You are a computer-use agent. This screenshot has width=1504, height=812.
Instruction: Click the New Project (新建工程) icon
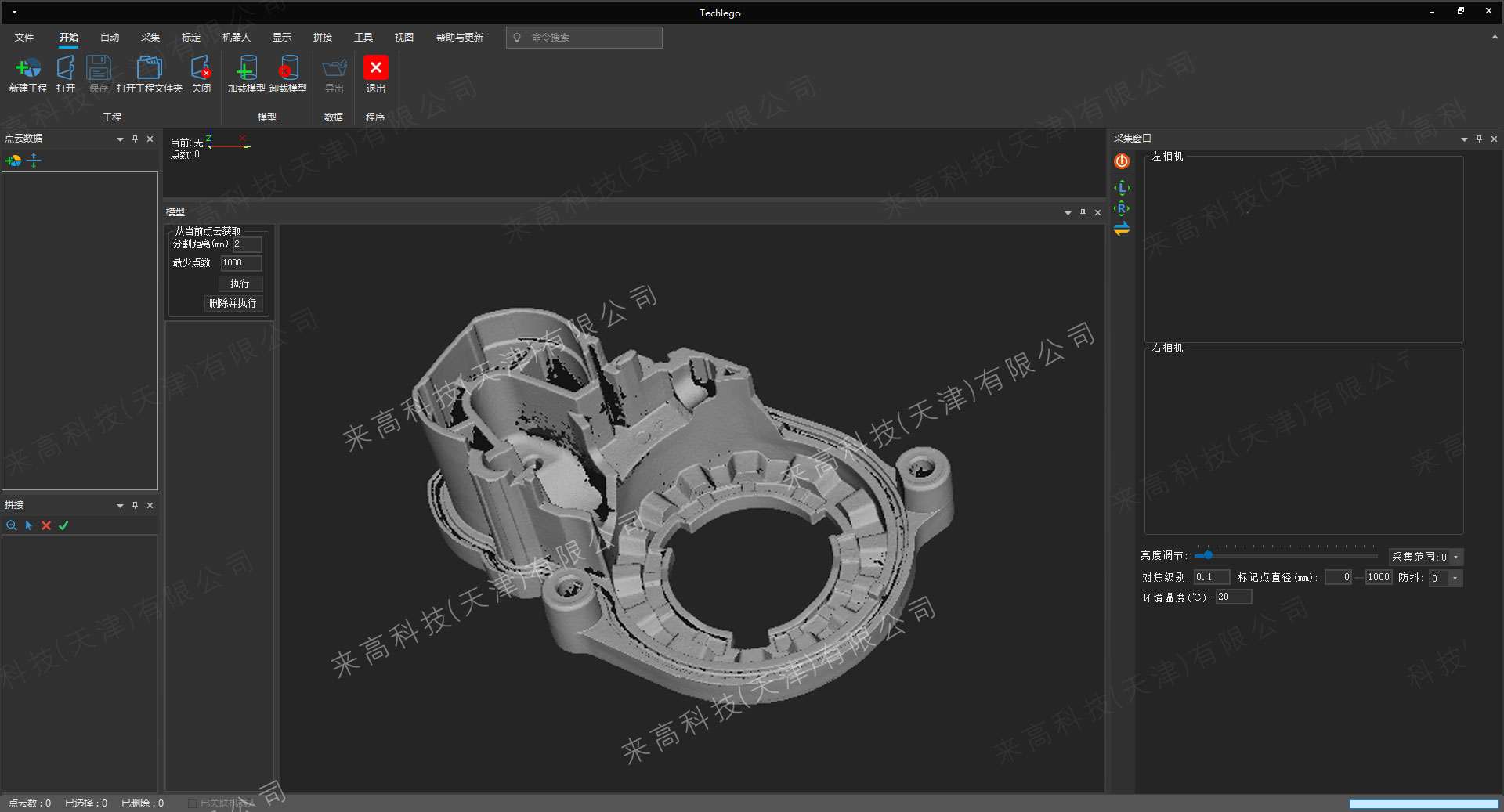28,69
